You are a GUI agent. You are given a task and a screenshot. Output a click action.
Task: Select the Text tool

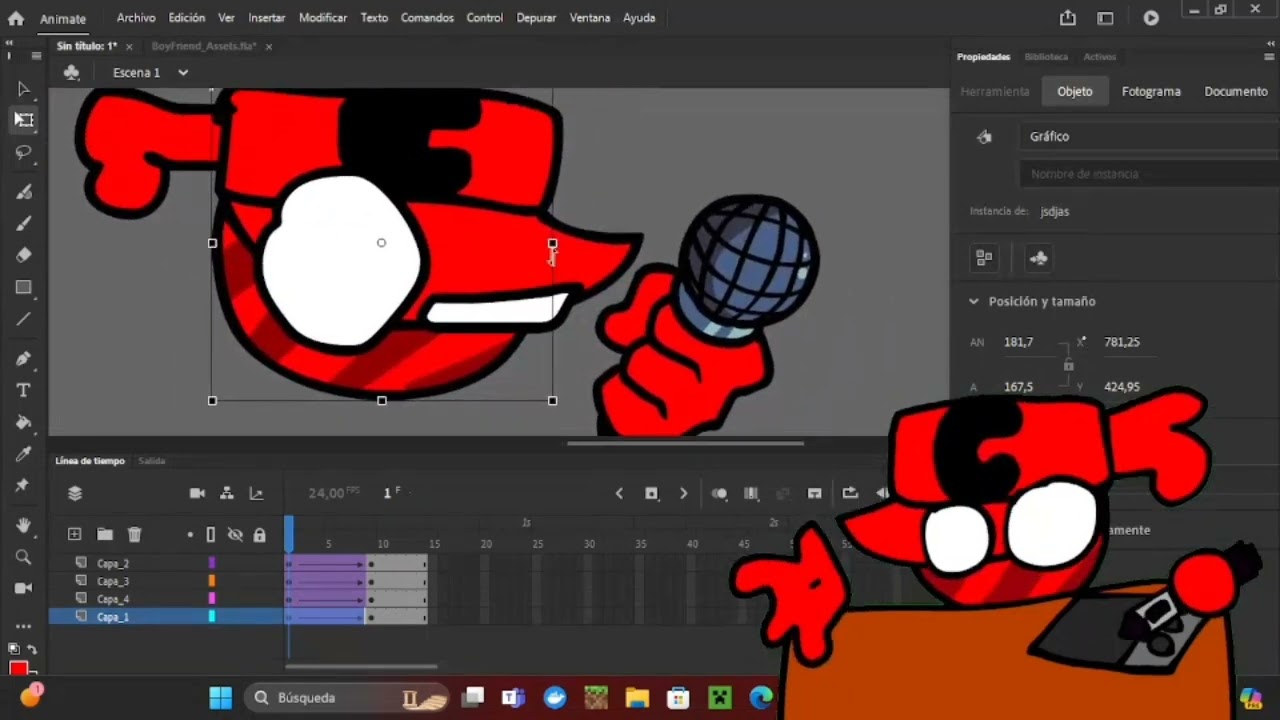[x=24, y=390]
